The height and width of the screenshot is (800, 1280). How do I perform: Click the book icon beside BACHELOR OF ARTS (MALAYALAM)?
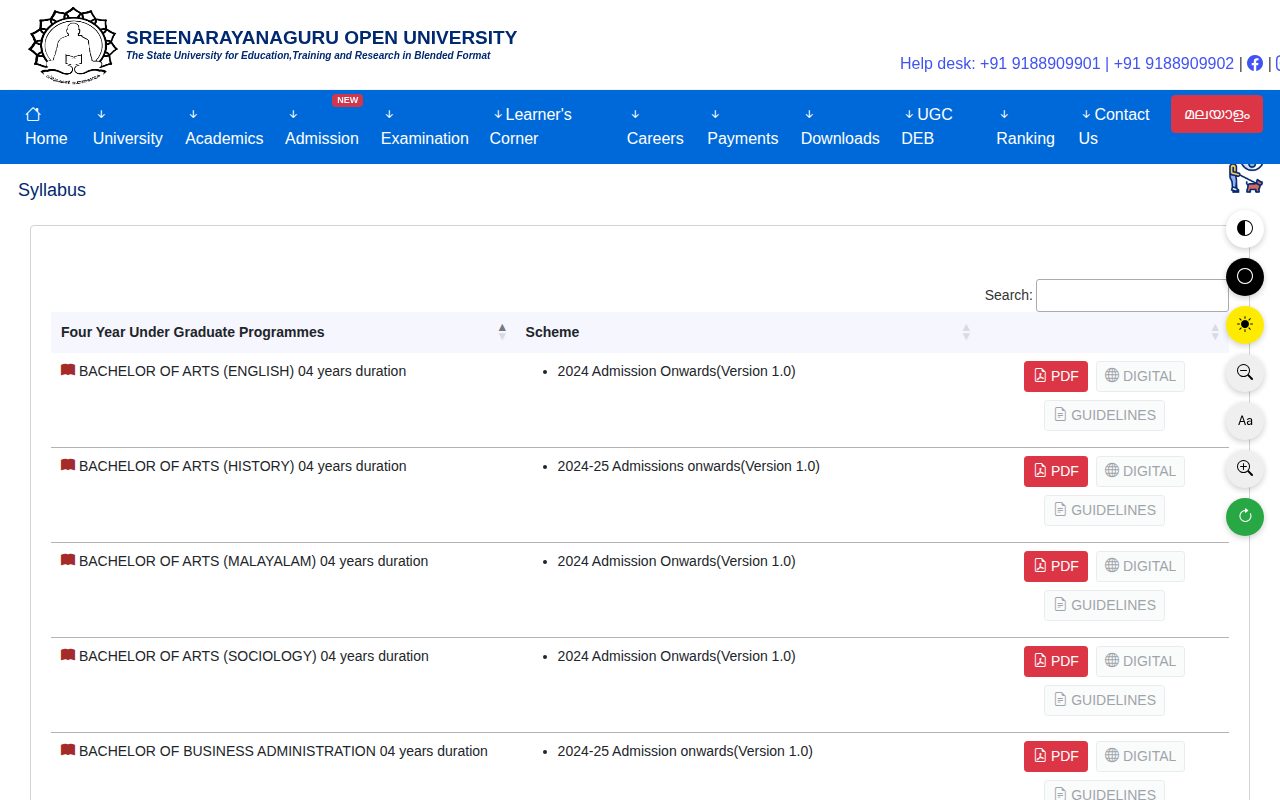(68, 560)
